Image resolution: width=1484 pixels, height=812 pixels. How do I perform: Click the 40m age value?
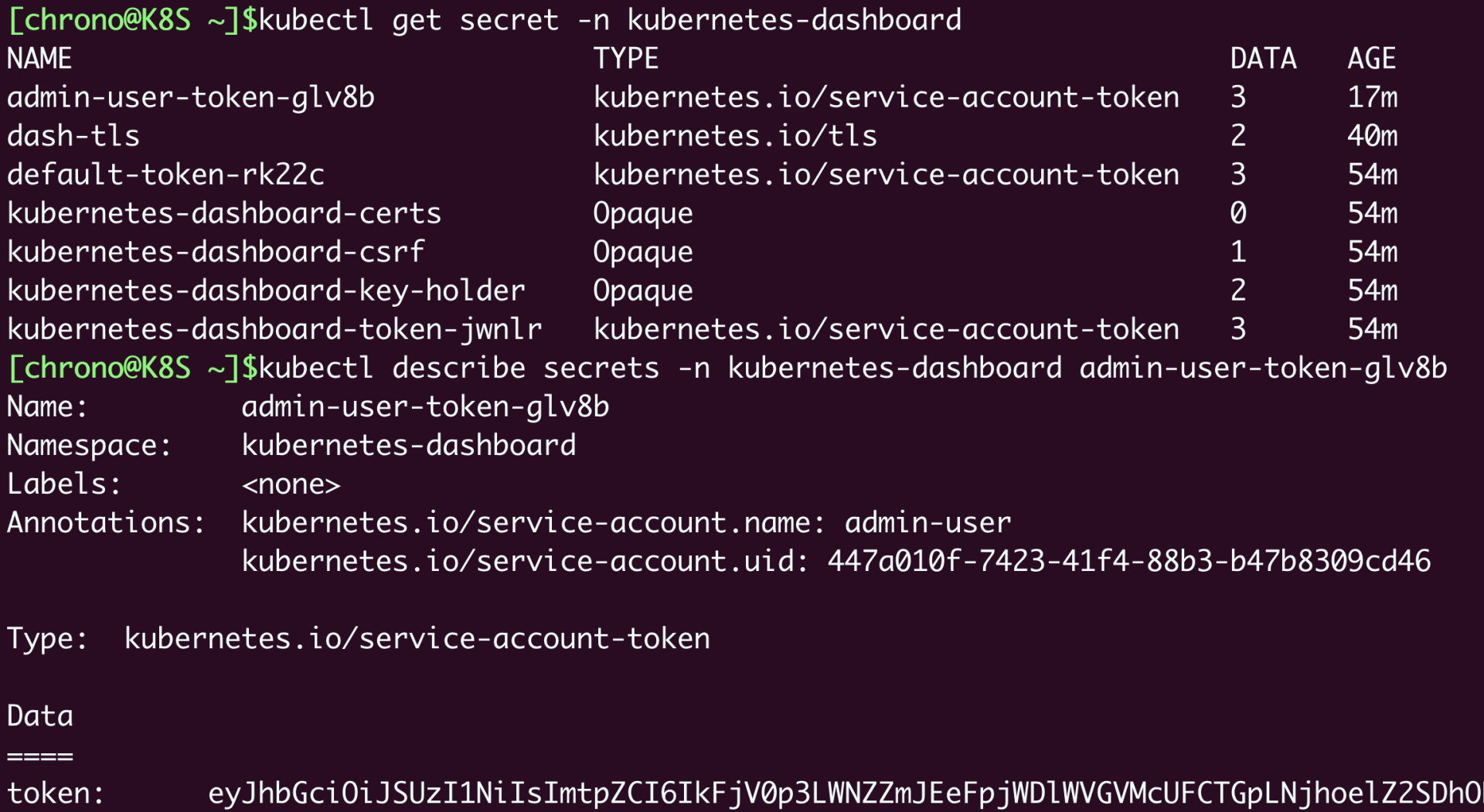pyautogui.click(x=1373, y=136)
